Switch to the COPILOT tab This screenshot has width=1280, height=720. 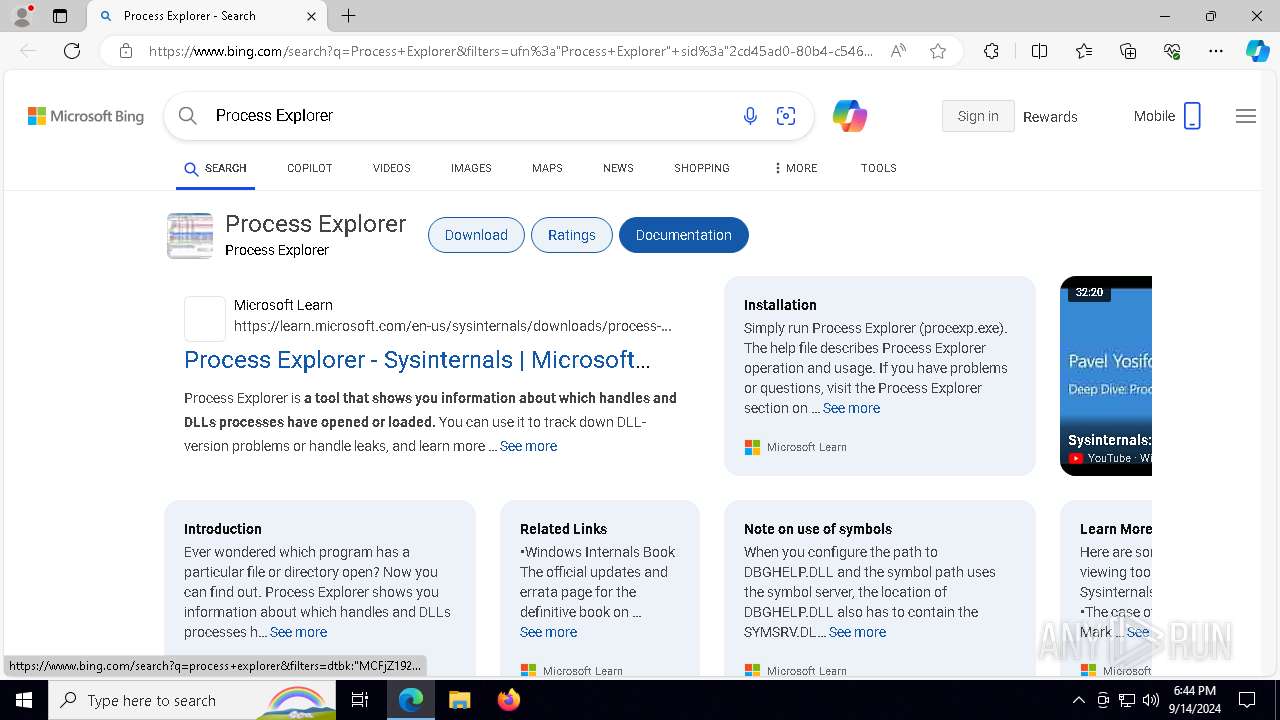click(309, 168)
